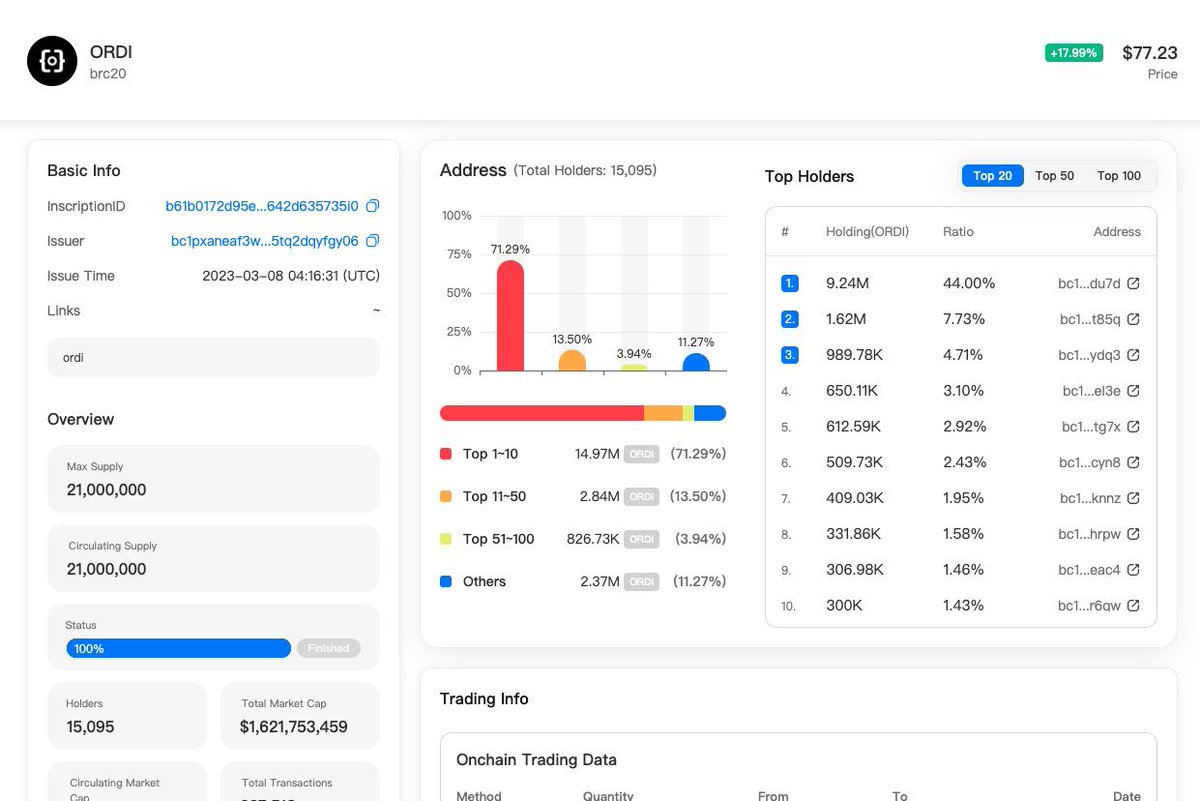Click the orange 13.50% chart bar
1200x801 pixels.
coord(572,361)
